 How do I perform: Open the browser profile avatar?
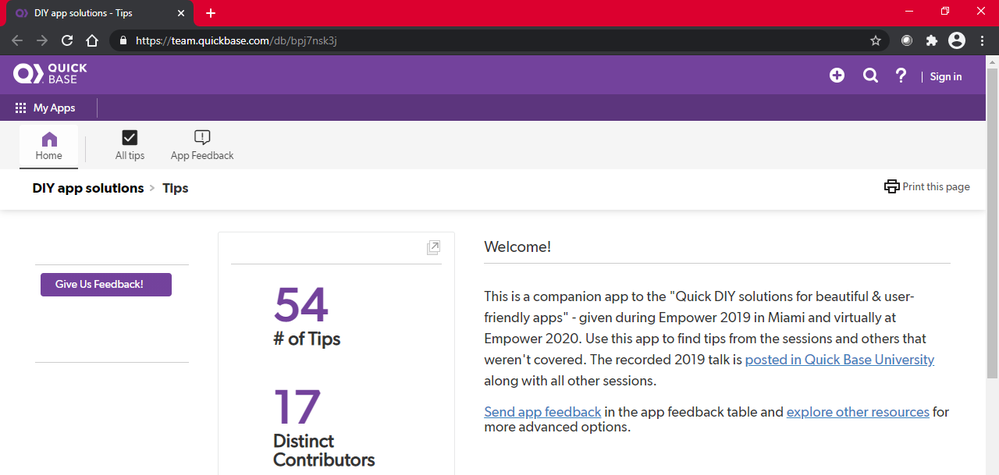pos(956,41)
